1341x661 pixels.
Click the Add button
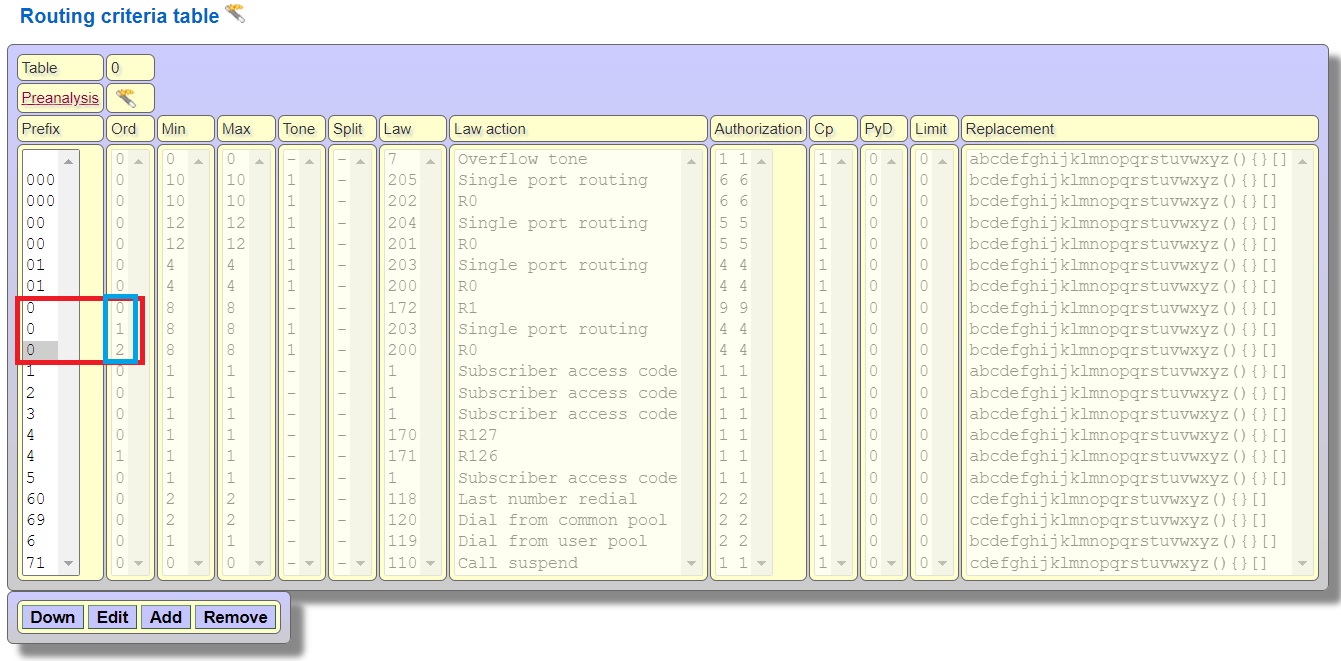(x=166, y=617)
